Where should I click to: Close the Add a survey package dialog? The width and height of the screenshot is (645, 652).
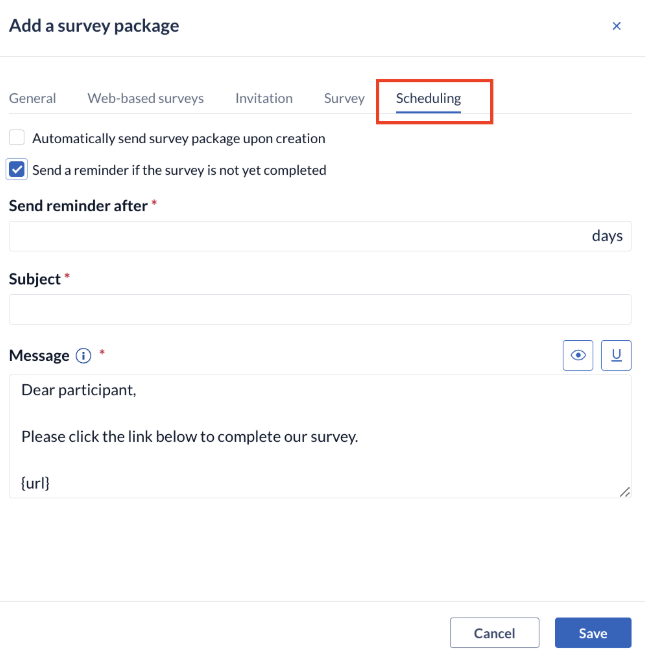616,26
